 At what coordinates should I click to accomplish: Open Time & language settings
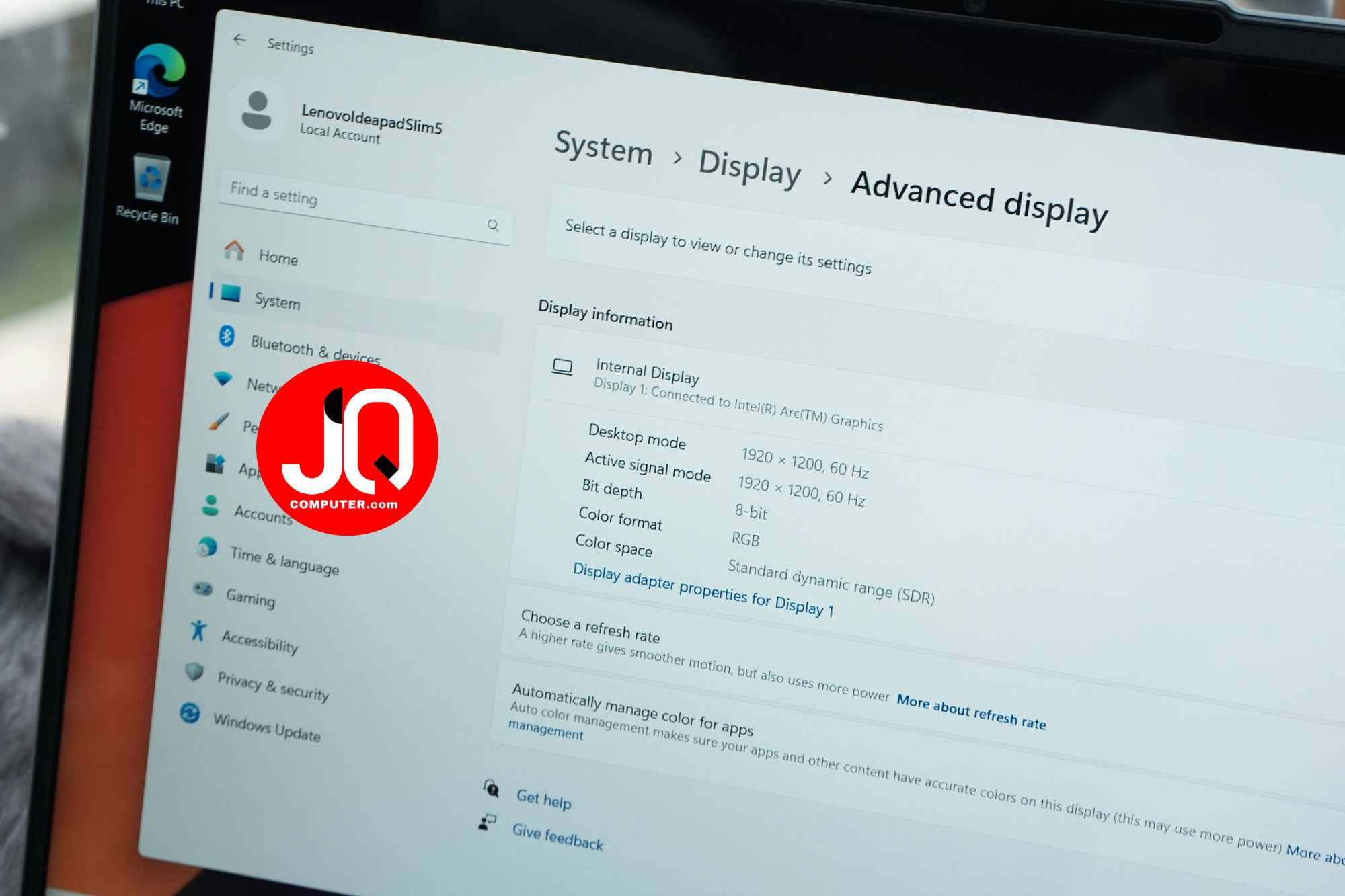(x=284, y=561)
